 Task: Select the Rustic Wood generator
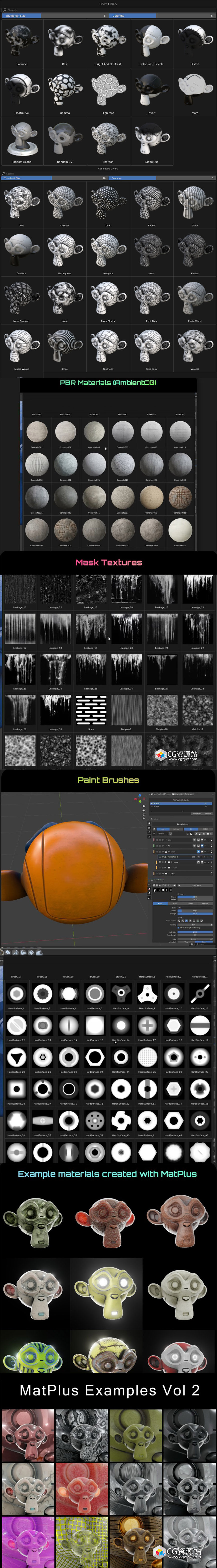click(x=195, y=301)
